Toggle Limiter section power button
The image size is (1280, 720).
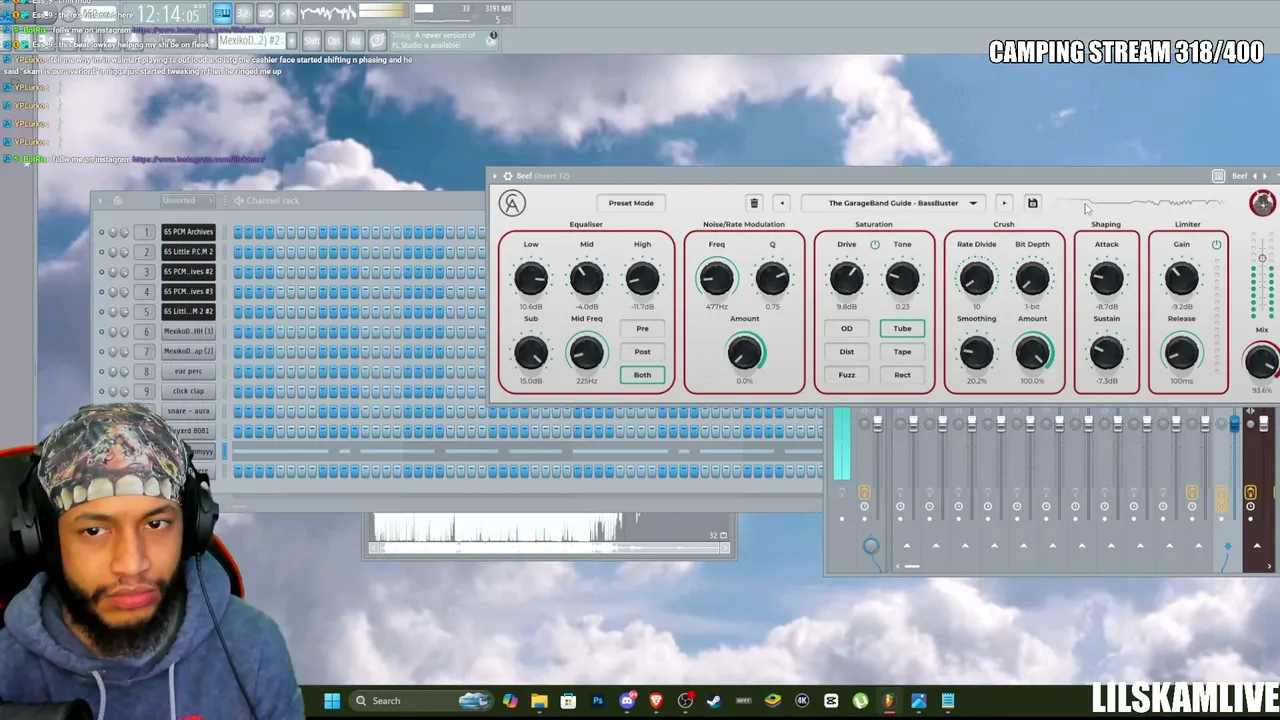[1216, 244]
